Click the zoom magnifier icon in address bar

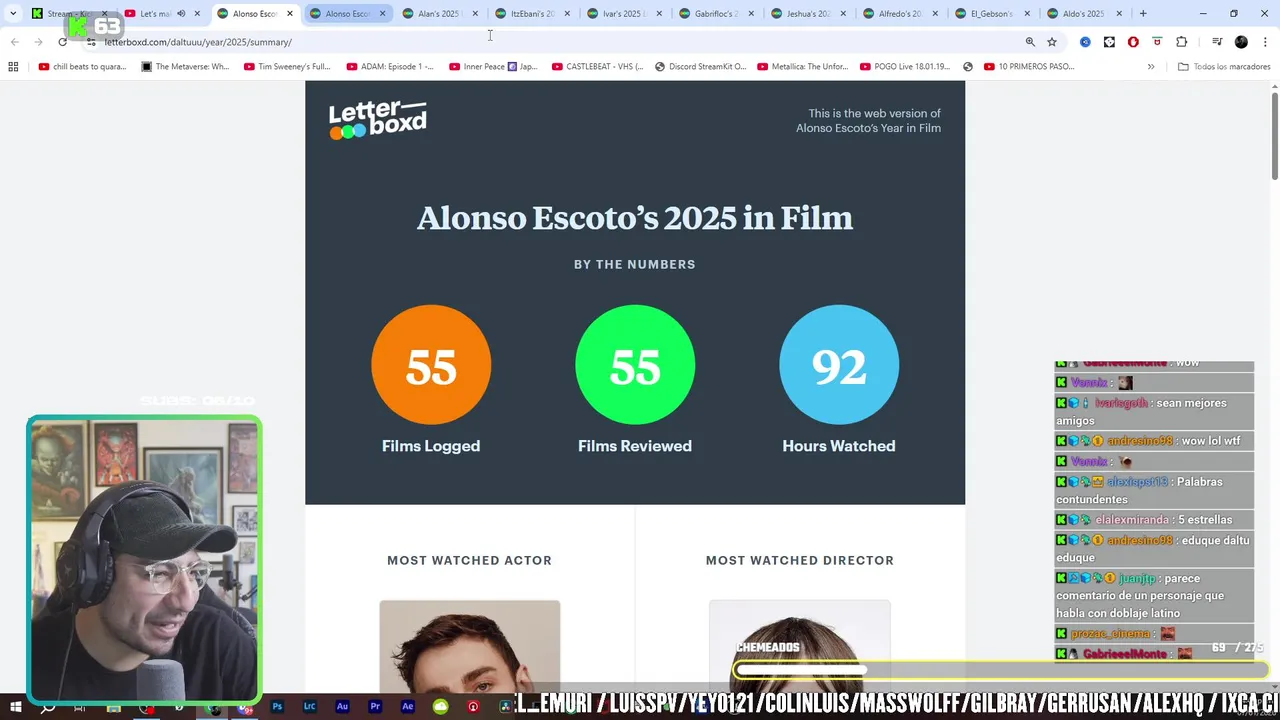tap(1030, 42)
